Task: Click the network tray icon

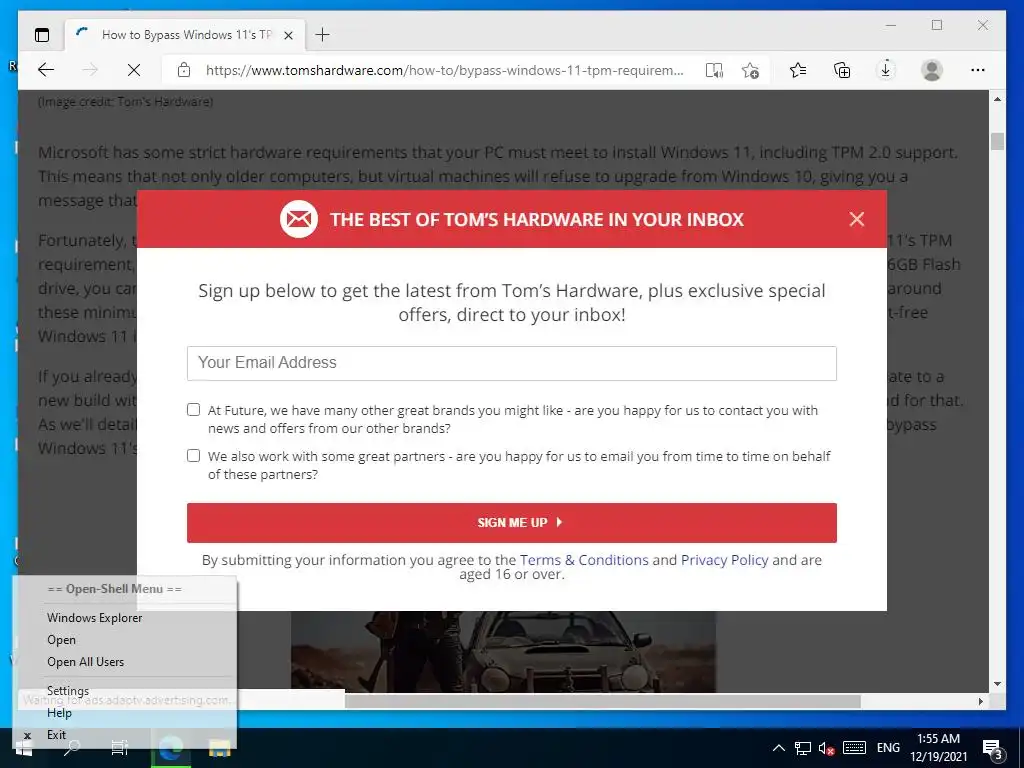Action: tap(803, 748)
